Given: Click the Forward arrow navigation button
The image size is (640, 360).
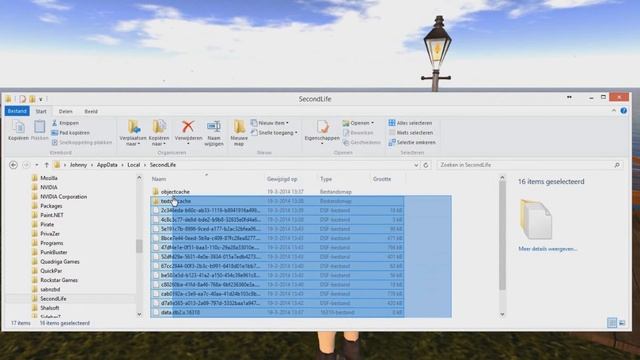Looking at the screenshot, I should coord(26,165).
